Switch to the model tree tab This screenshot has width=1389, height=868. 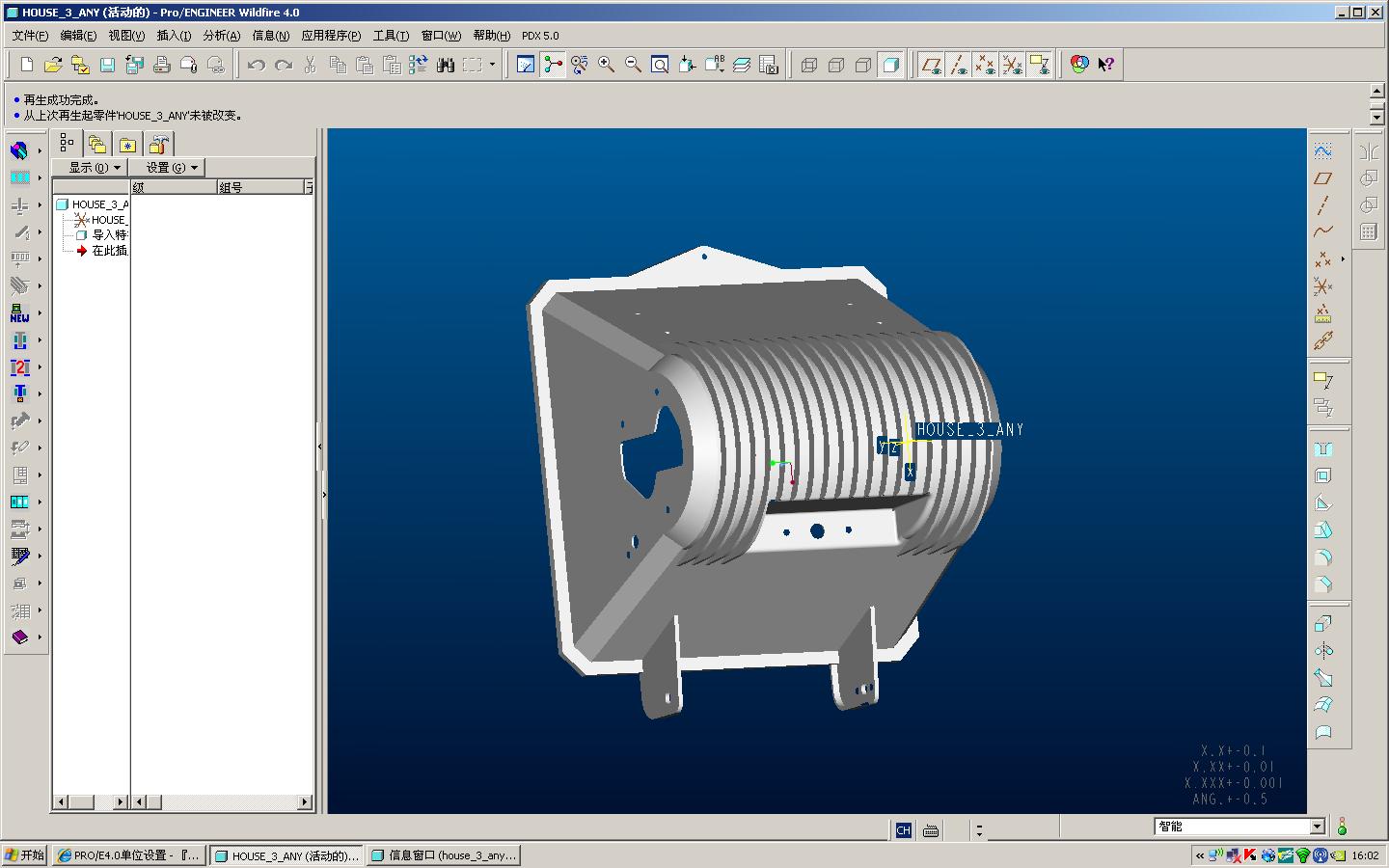tap(67, 144)
